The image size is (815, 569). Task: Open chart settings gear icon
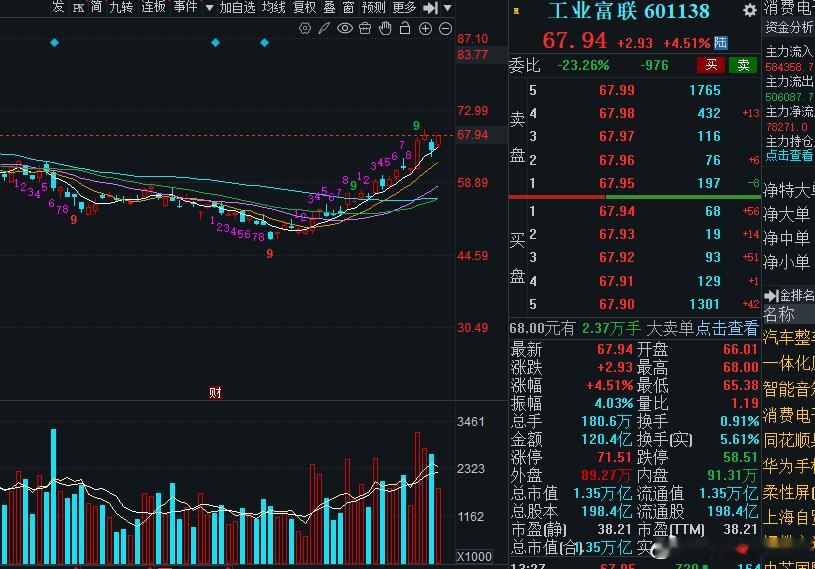pos(305,29)
